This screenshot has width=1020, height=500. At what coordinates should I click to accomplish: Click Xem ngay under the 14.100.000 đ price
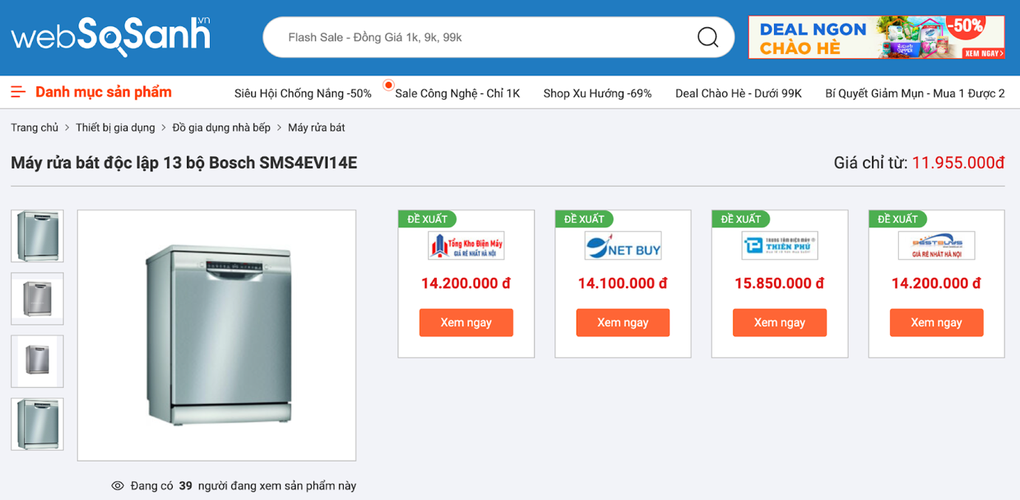623,322
